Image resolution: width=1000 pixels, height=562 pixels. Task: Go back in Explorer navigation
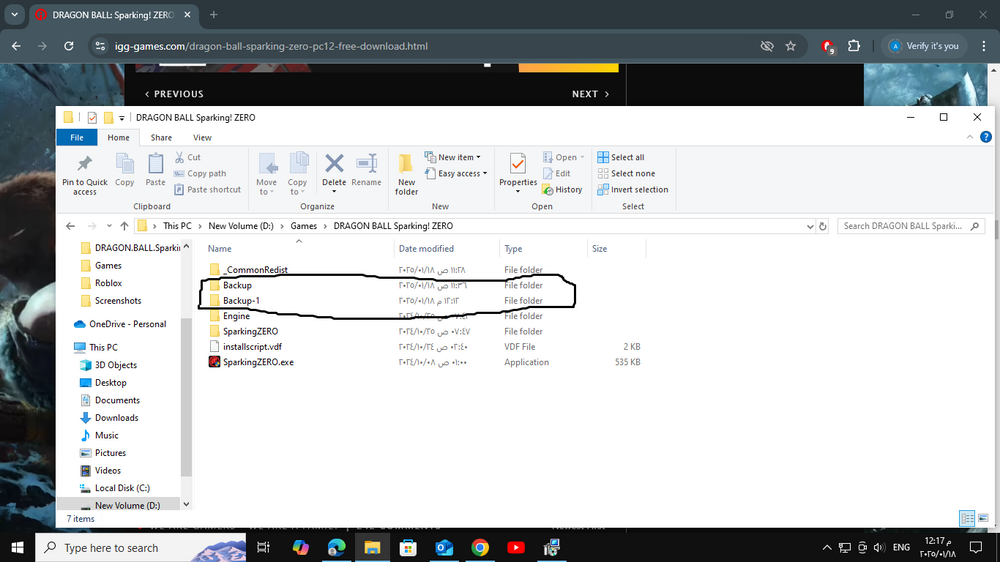pos(70,226)
